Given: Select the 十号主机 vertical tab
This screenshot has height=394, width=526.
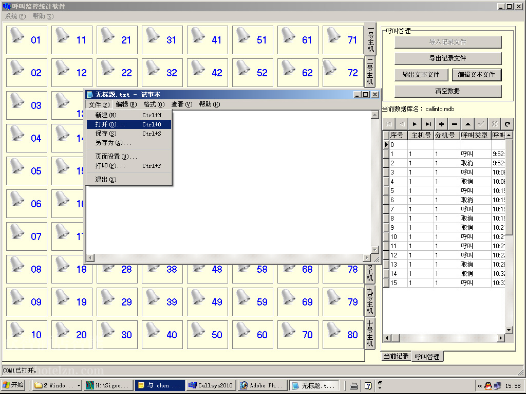Looking at the screenshot, I should [370, 333].
